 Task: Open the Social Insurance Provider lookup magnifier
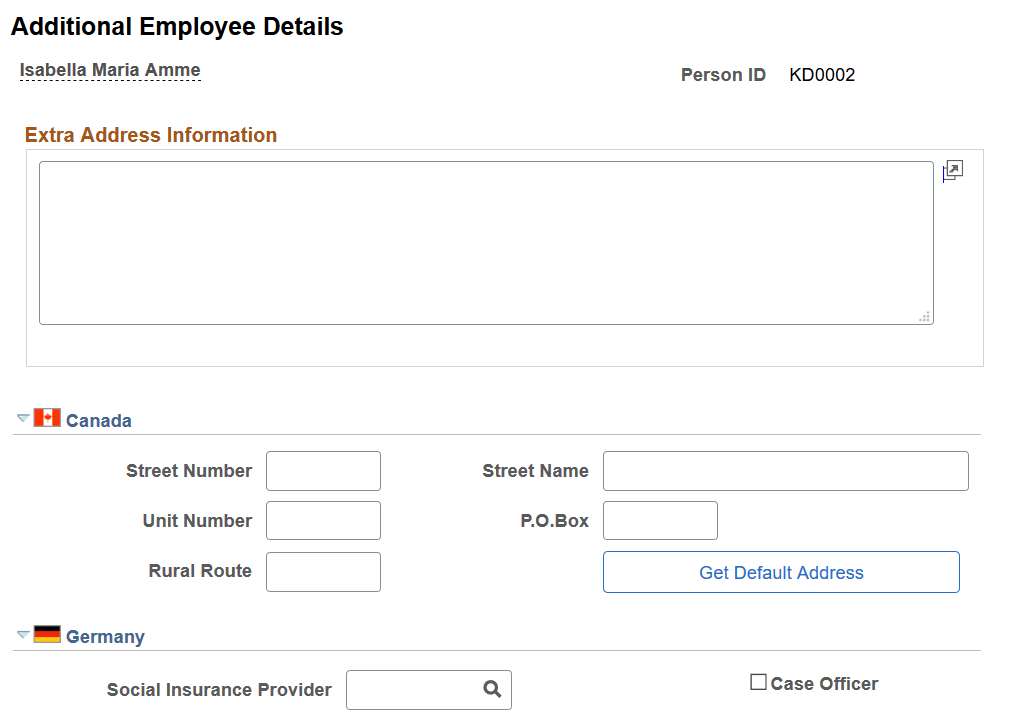pos(492,690)
